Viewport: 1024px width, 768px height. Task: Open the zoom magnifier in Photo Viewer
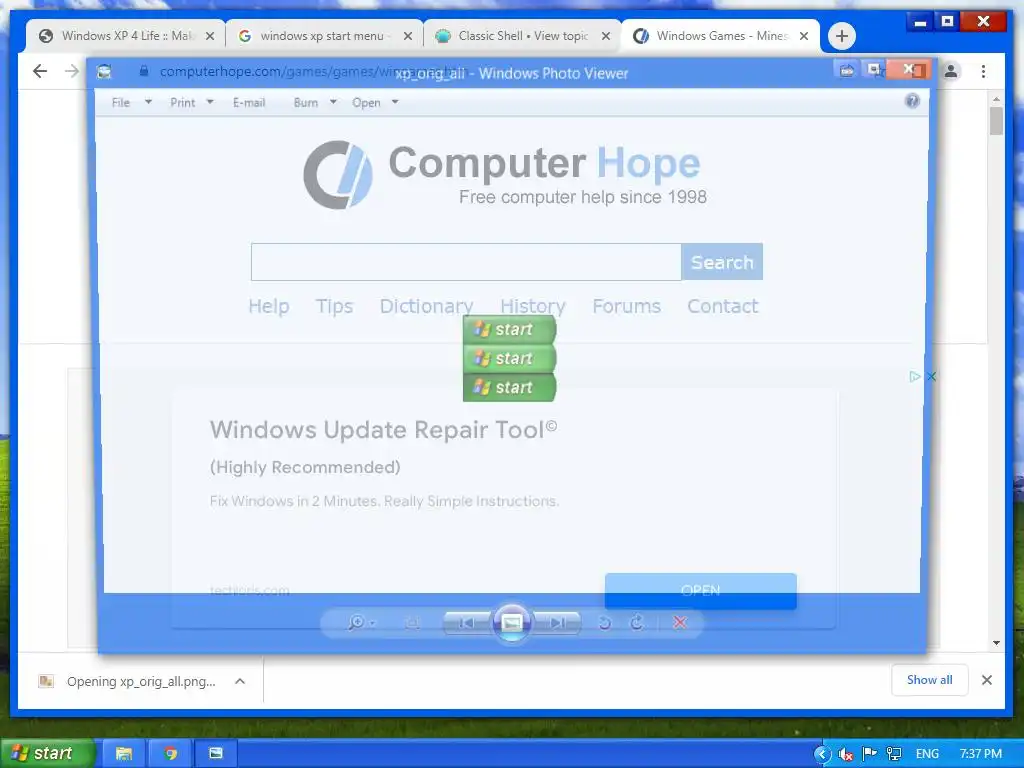360,622
